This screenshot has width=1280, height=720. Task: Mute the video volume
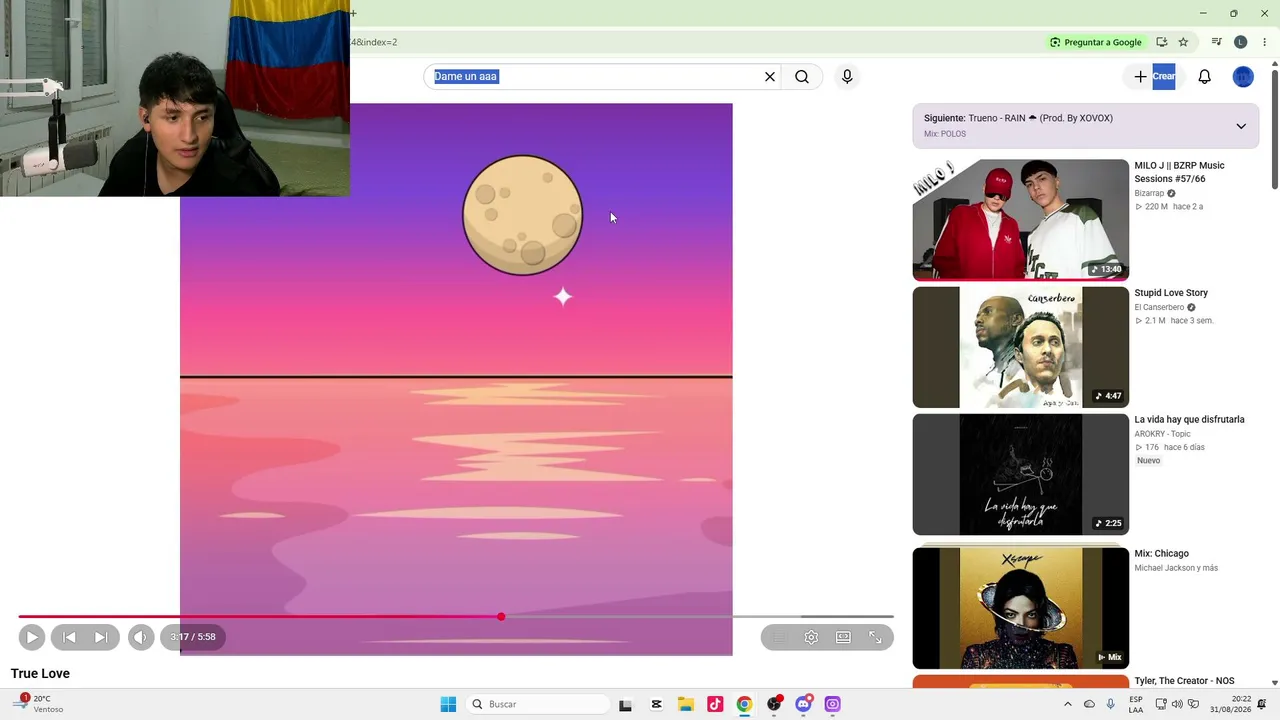click(141, 637)
